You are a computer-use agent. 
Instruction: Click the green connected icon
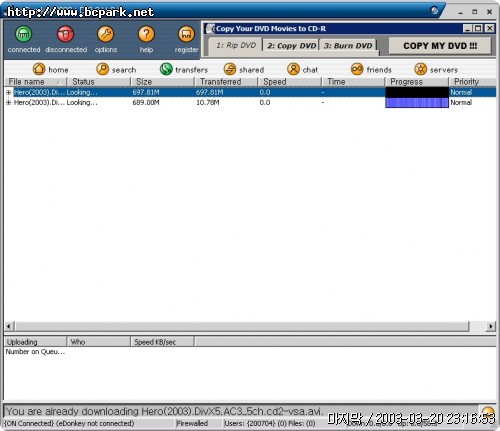click(24, 34)
